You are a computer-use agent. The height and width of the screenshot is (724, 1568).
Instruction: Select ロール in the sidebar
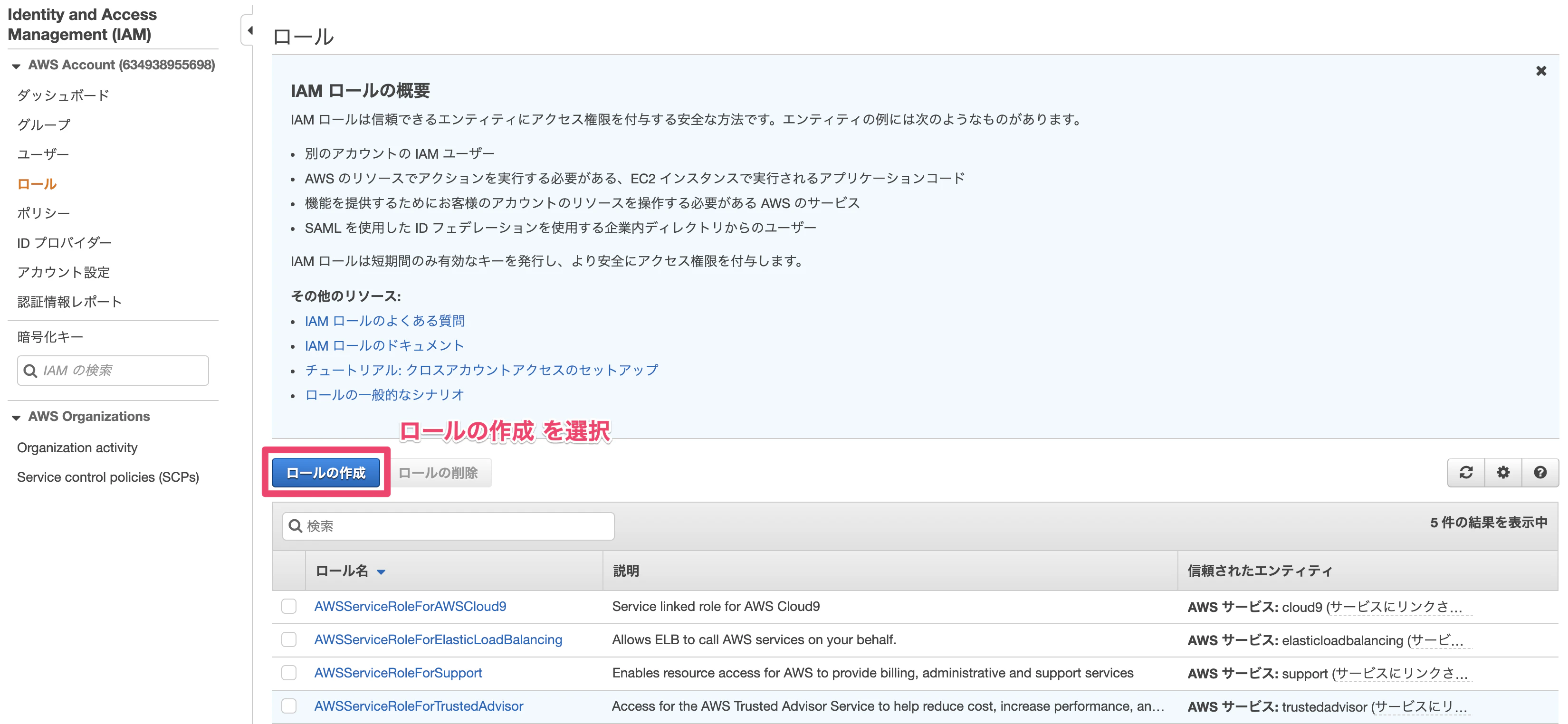[37, 184]
